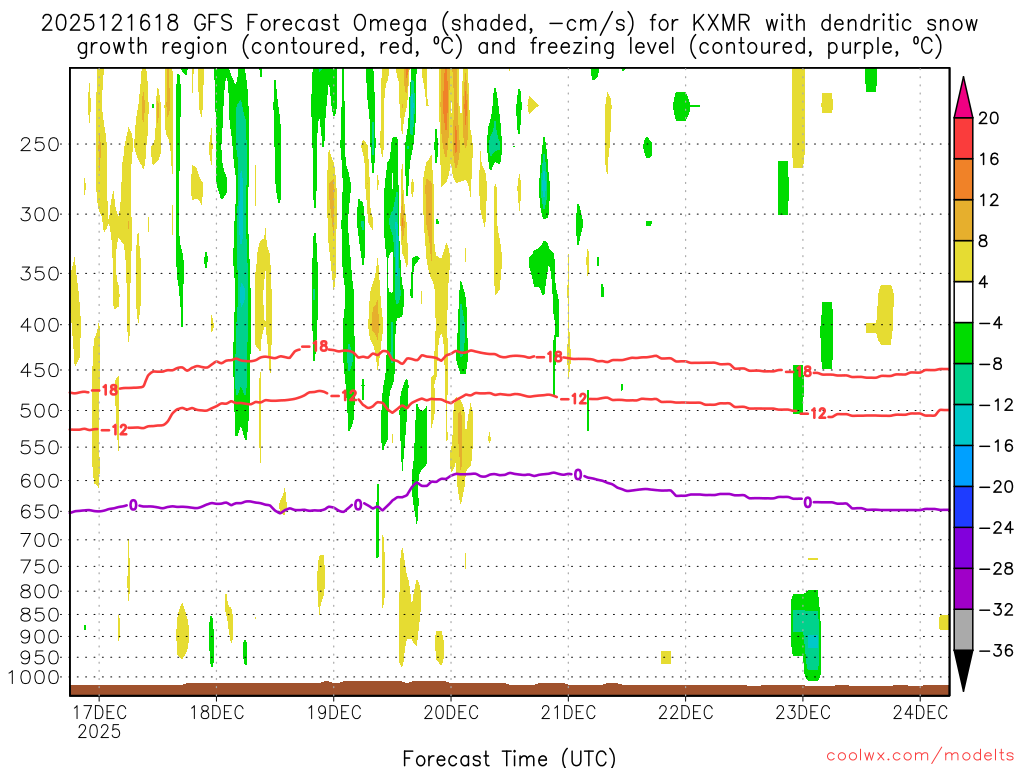Click the 22DEC time axis label

coord(686,712)
